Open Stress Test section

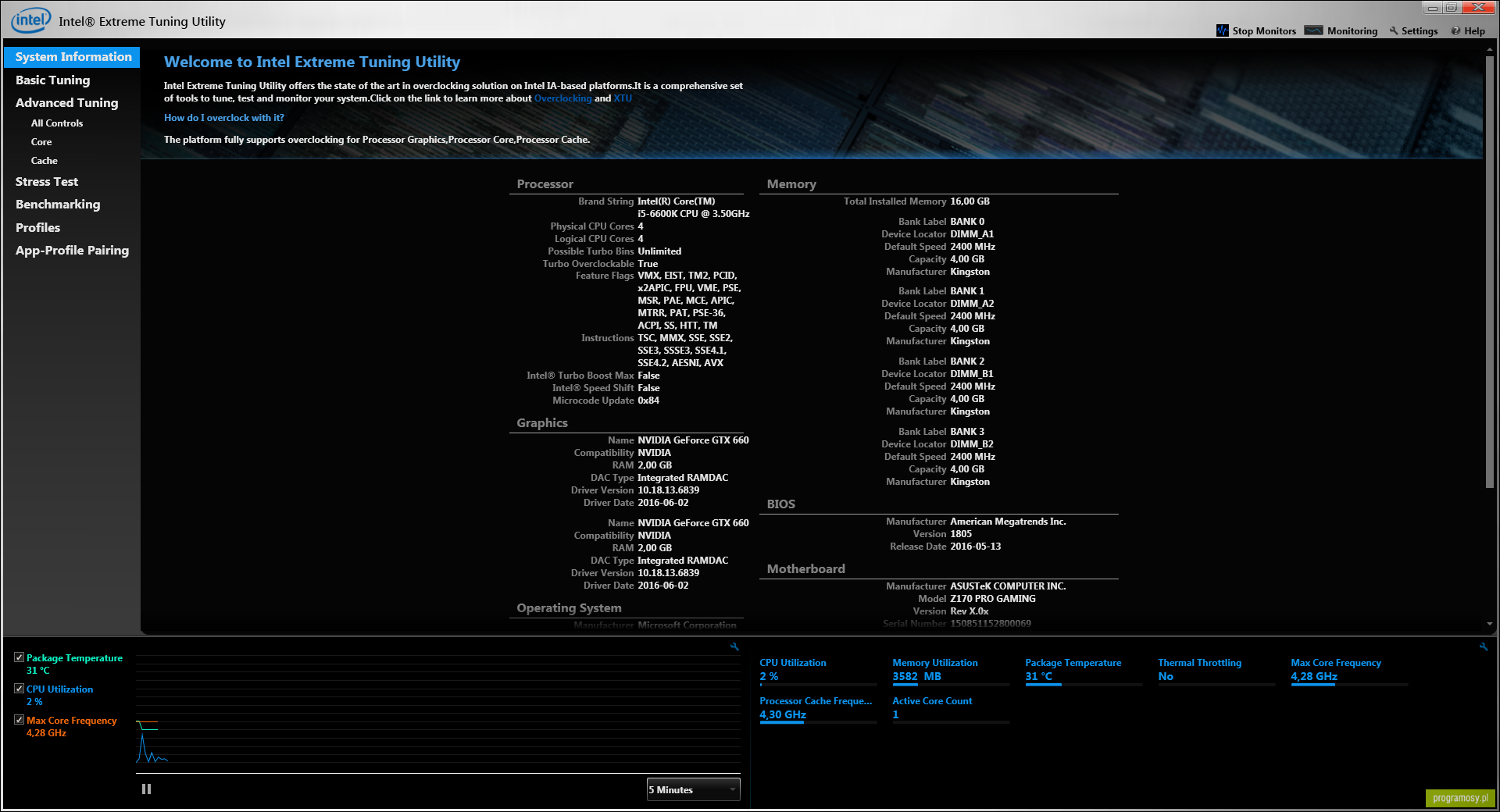click(47, 181)
